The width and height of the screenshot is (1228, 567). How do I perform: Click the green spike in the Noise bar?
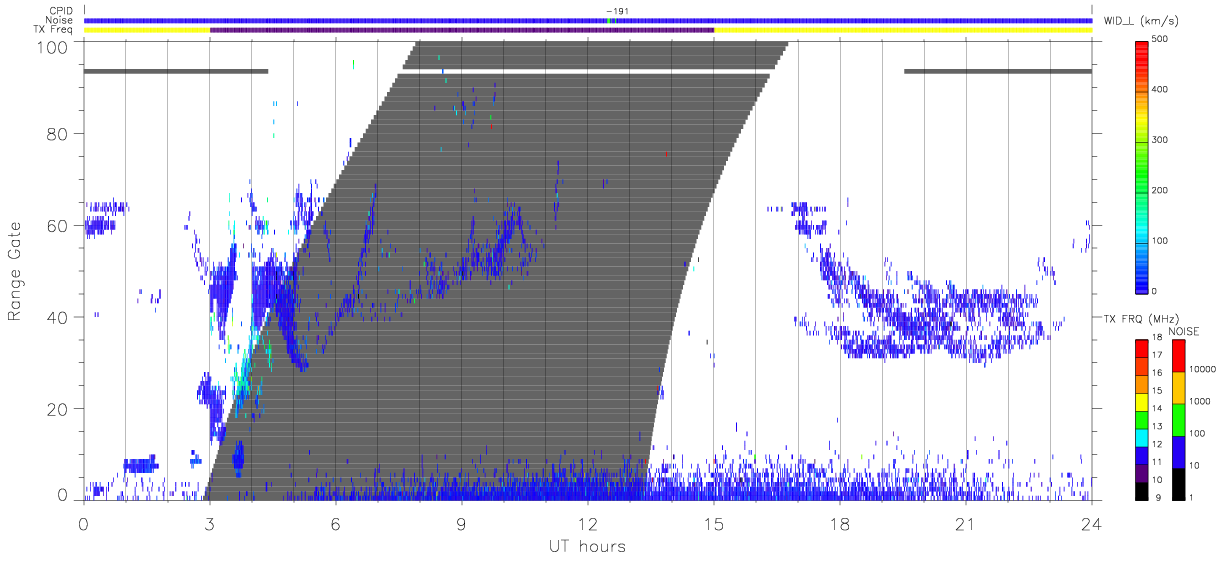point(609,20)
